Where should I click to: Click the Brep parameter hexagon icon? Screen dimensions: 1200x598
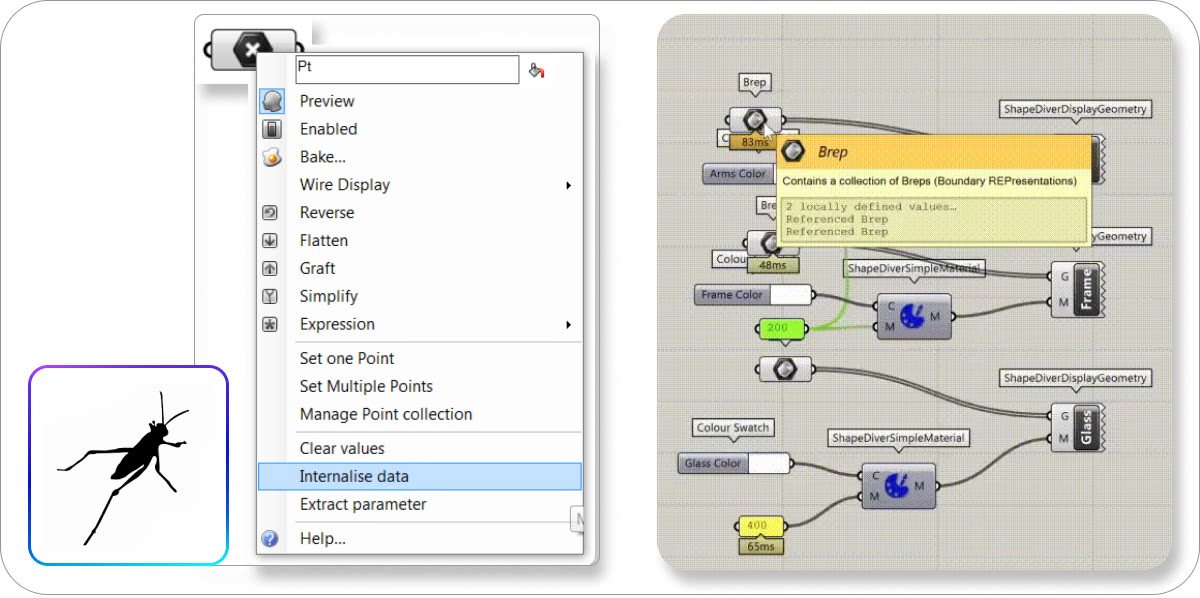[755, 121]
